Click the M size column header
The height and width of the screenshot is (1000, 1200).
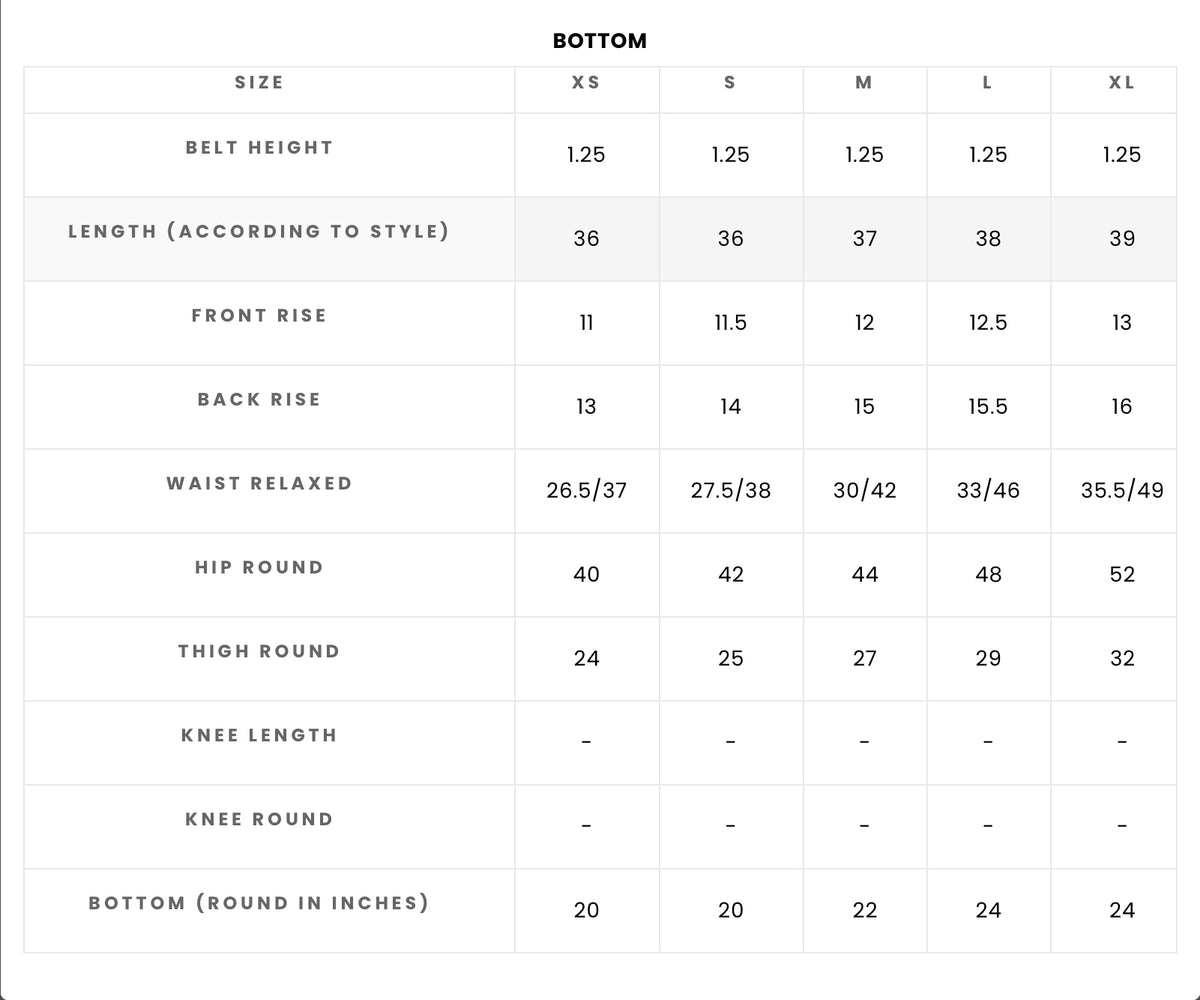(864, 83)
